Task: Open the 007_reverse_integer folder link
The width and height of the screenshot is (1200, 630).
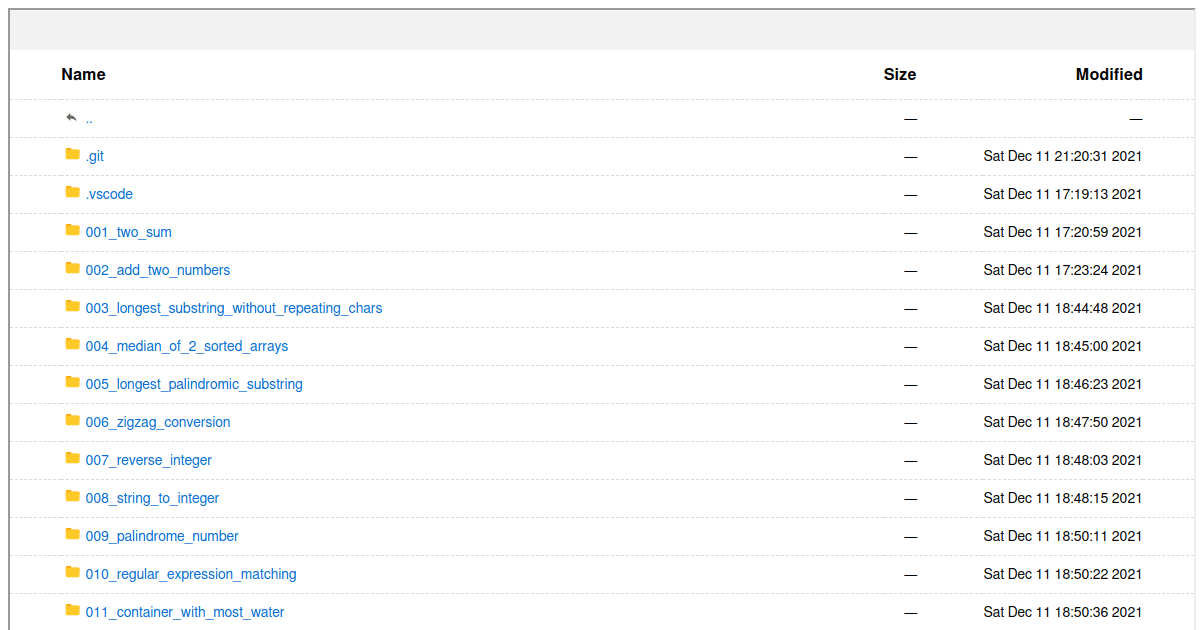Action: (149, 460)
